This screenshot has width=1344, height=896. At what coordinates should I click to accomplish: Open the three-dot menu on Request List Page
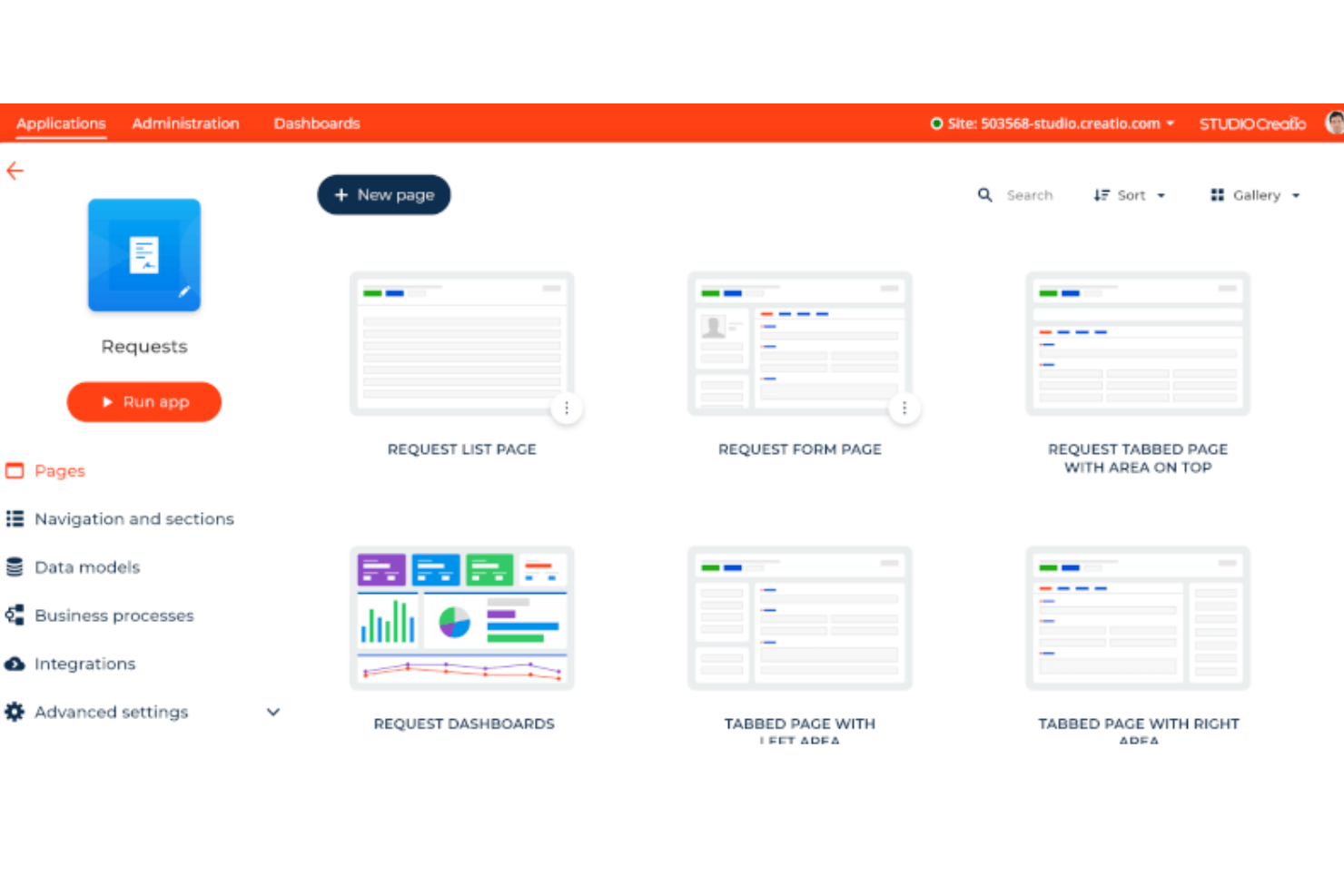[566, 409]
